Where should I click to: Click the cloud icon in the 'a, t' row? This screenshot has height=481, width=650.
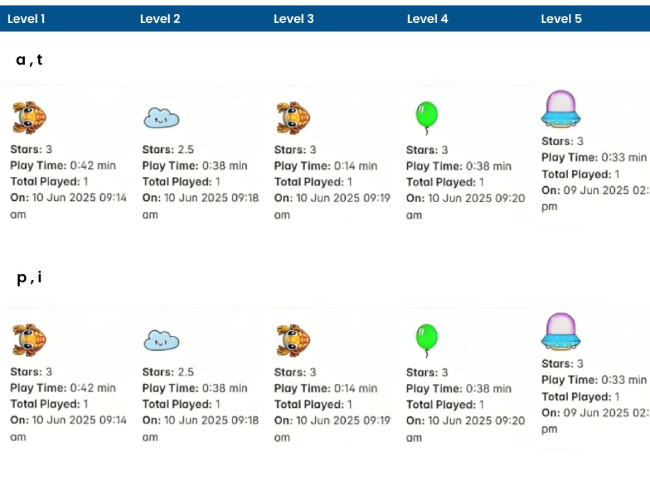161,119
